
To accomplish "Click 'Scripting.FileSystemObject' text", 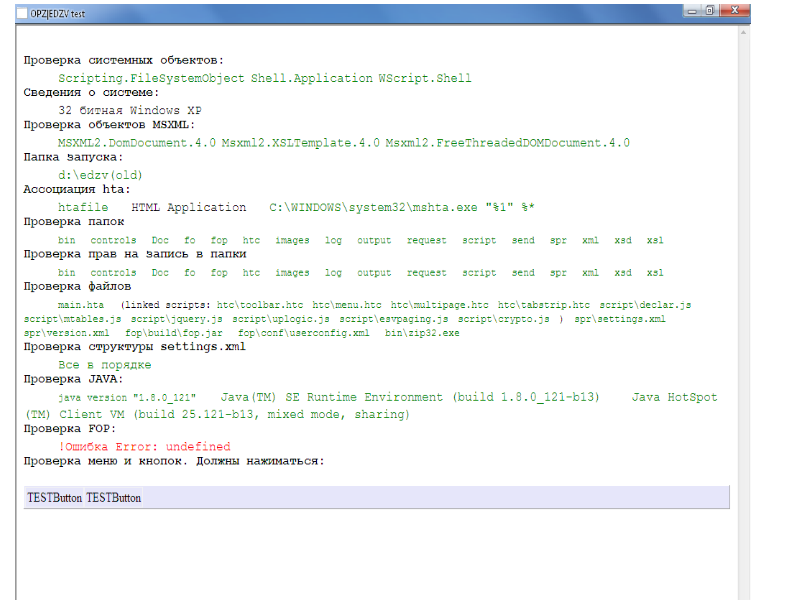I will (151, 78).
